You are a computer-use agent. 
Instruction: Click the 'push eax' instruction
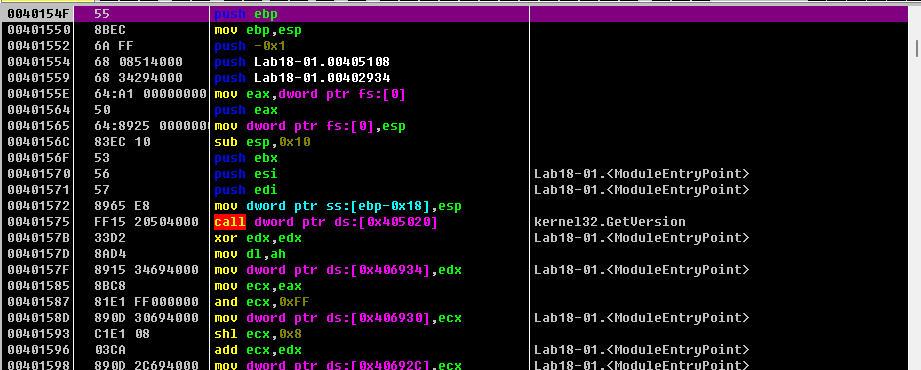(246, 110)
